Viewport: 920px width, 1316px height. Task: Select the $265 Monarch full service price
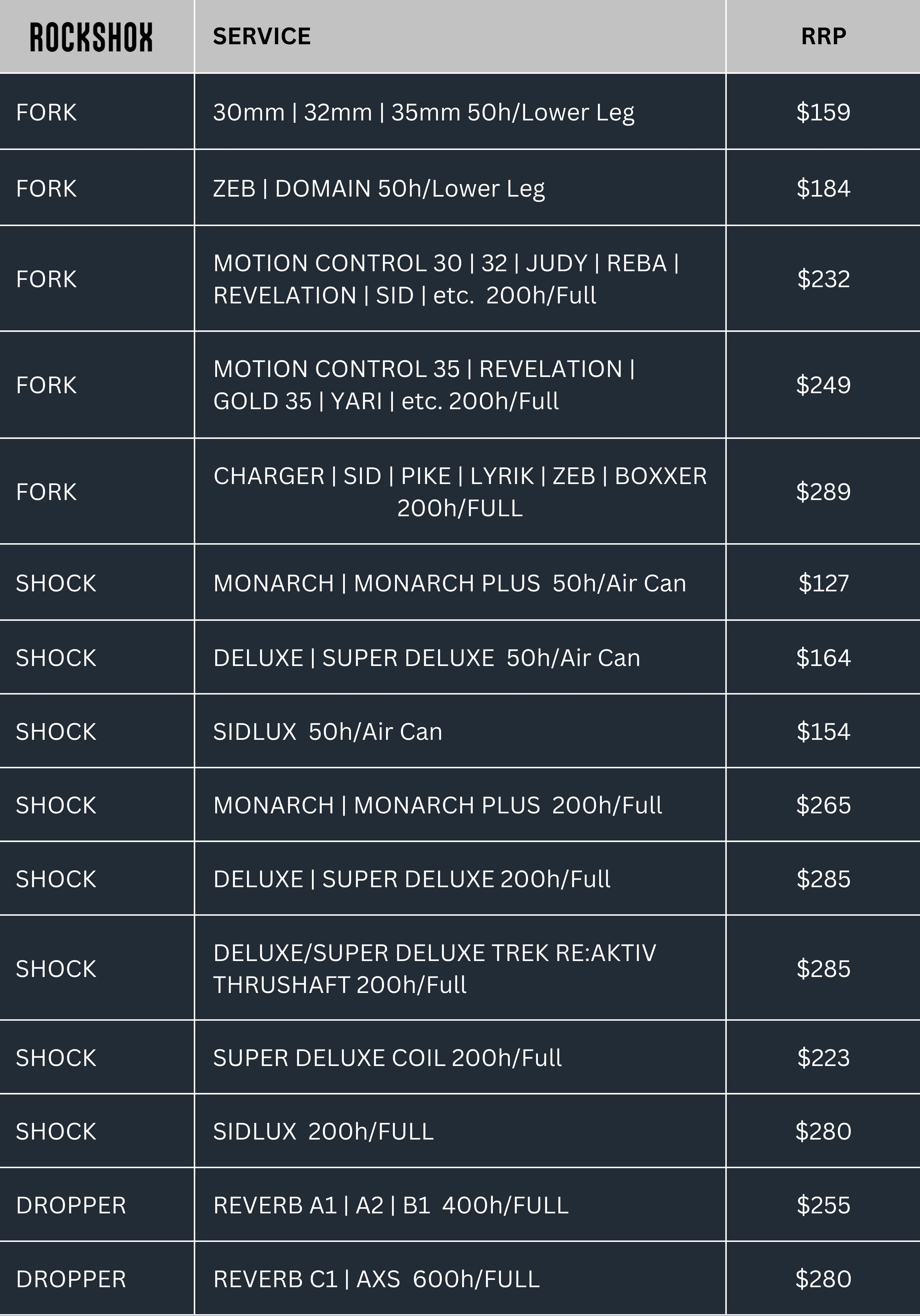click(x=823, y=805)
